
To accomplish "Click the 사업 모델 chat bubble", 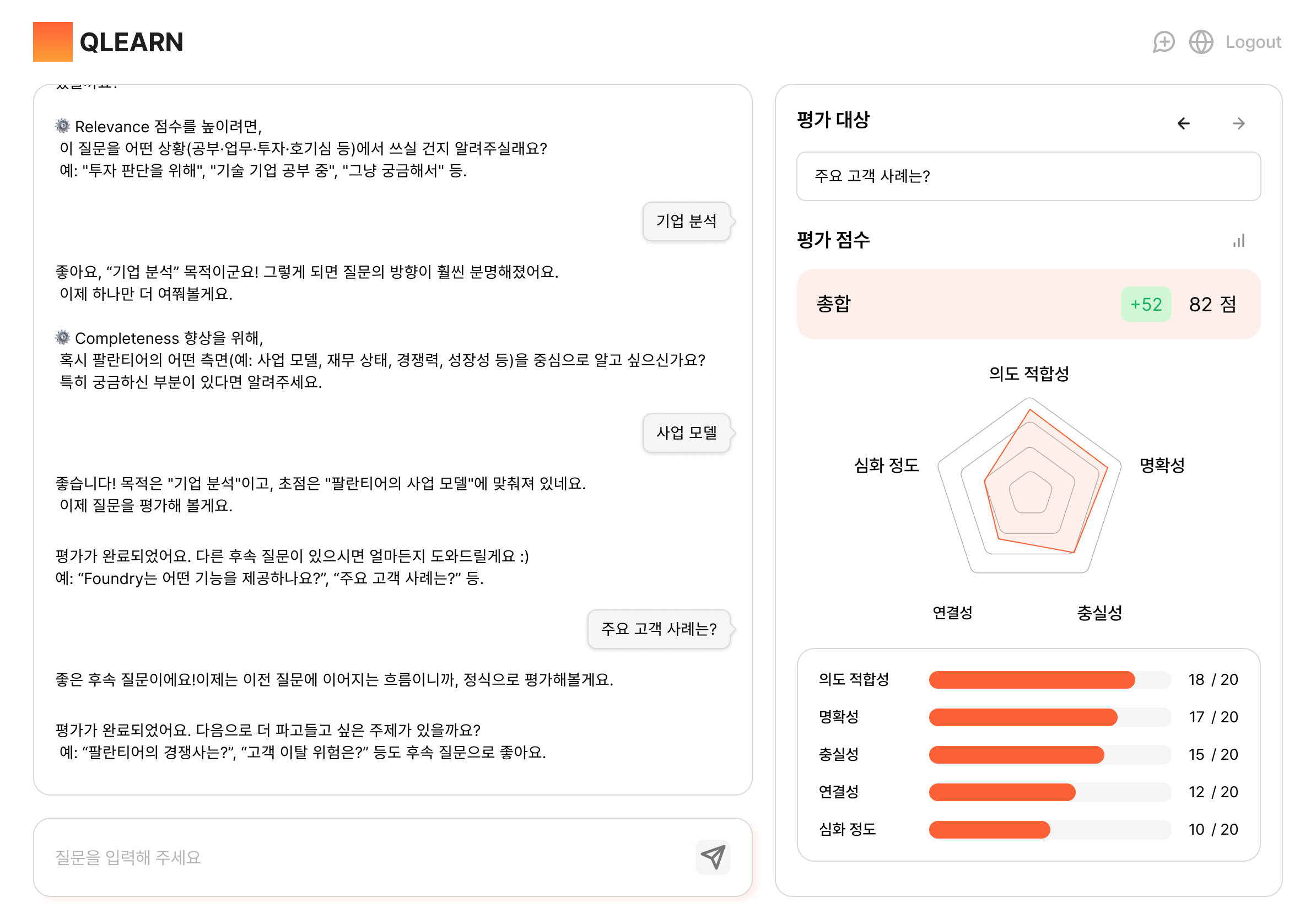I will click(686, 433).
